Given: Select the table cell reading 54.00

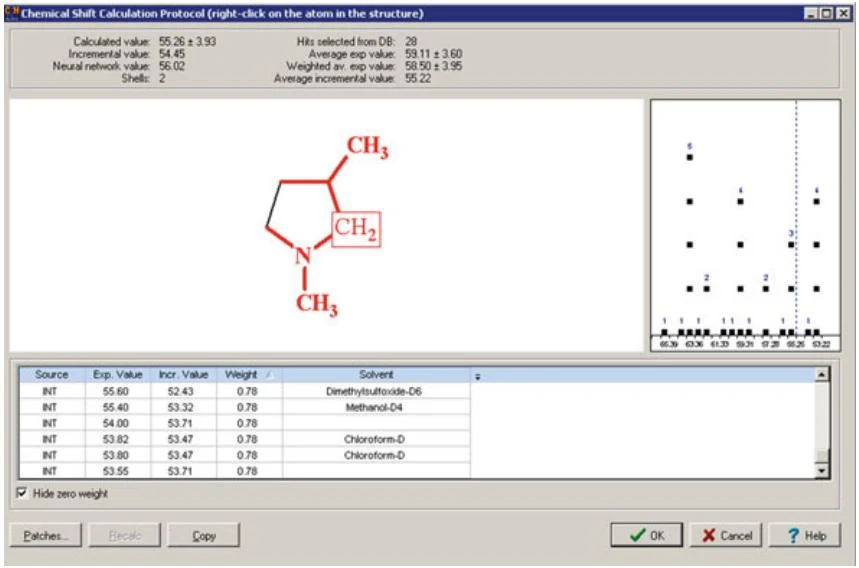Looking at the screenshot, I should pos(117,423).
